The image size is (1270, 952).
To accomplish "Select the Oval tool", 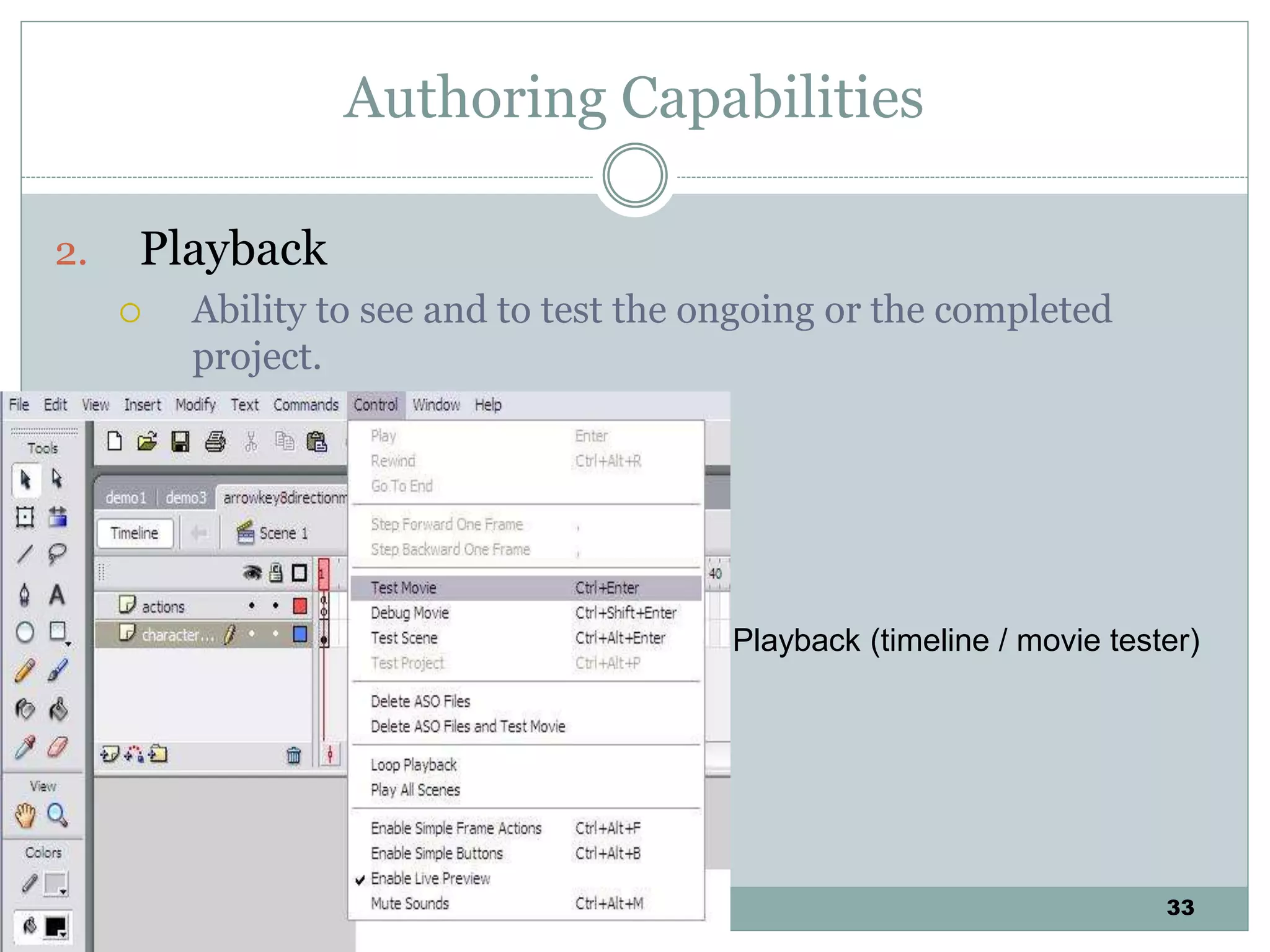I will tap(25, 632).
